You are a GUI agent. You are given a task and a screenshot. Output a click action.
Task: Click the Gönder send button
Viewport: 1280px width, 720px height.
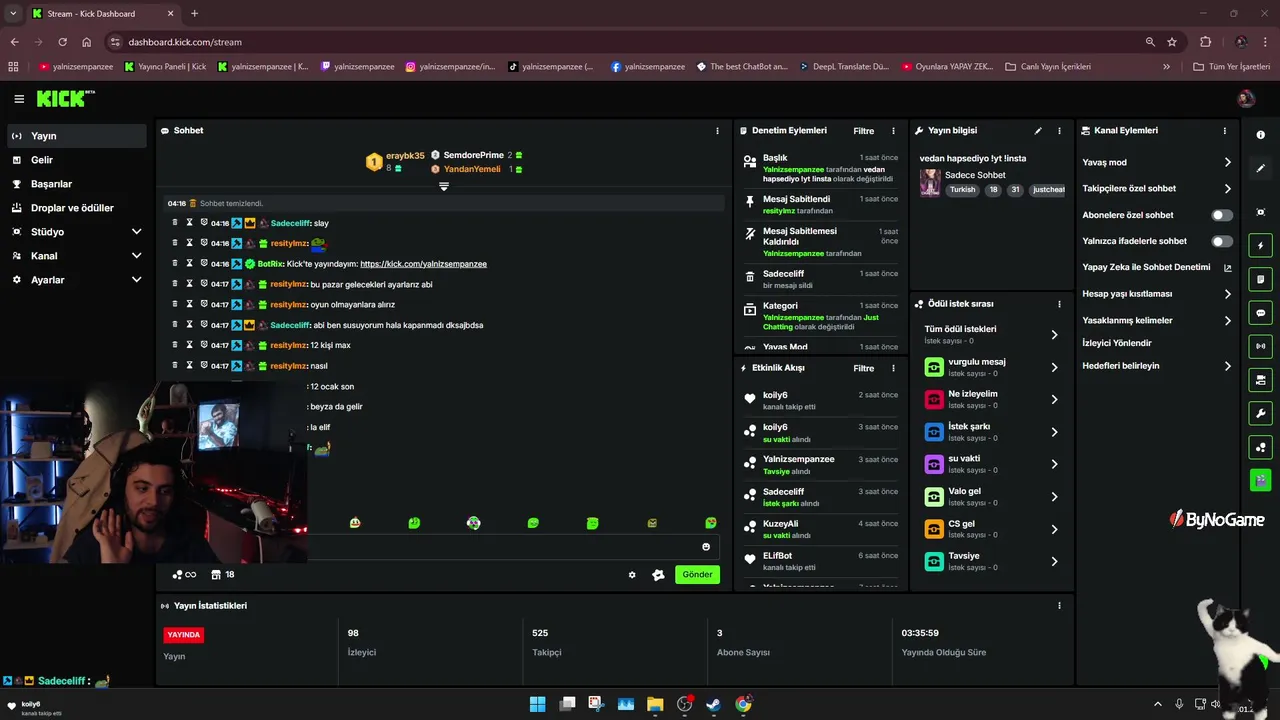pos(697,575)
